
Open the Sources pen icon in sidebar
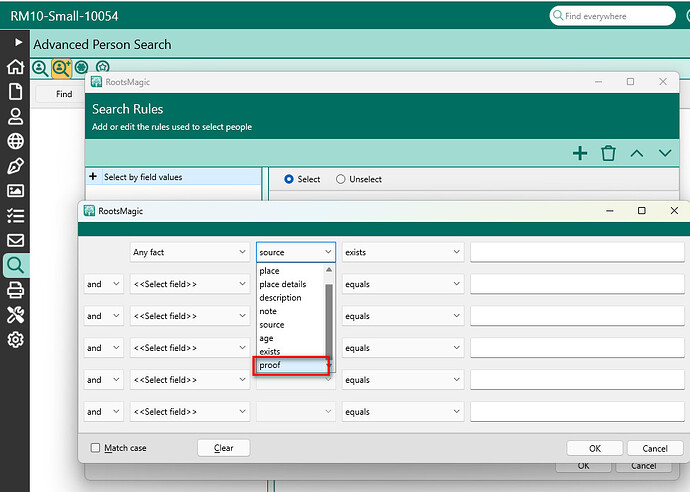(x=15, y=166)
